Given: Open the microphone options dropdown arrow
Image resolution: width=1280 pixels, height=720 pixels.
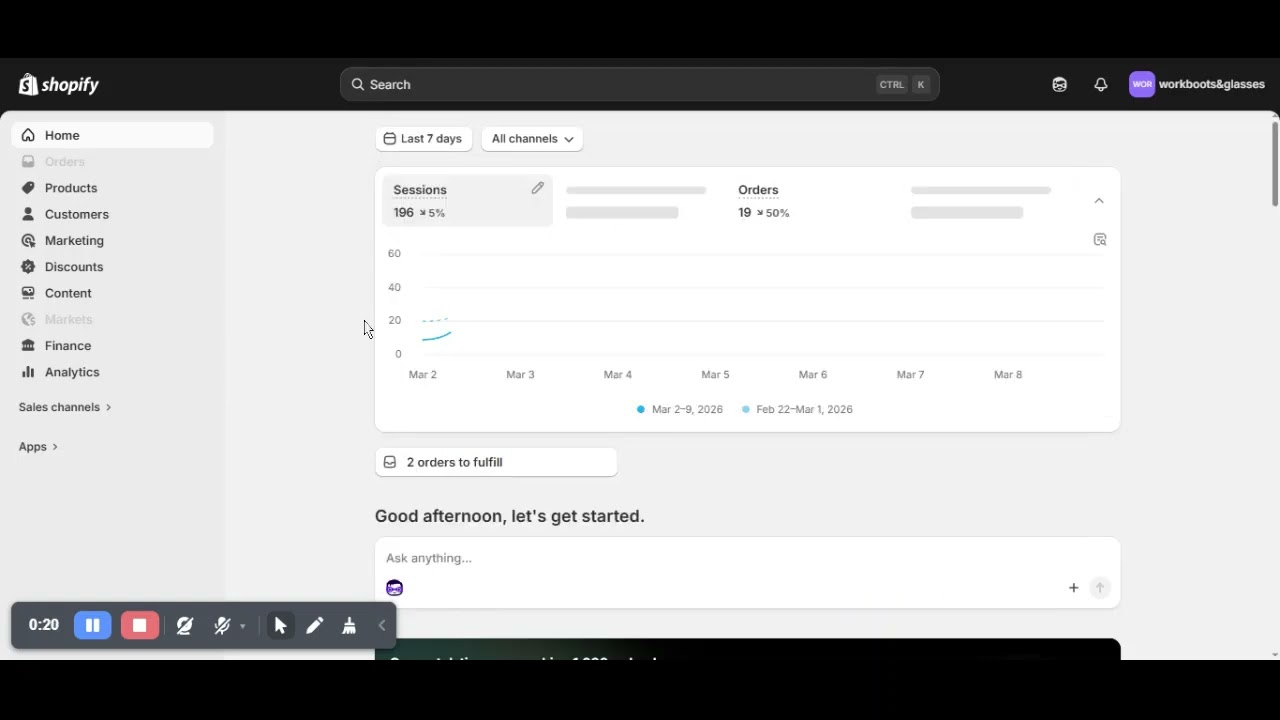Looking at the screenshot, I should (243, 627).
